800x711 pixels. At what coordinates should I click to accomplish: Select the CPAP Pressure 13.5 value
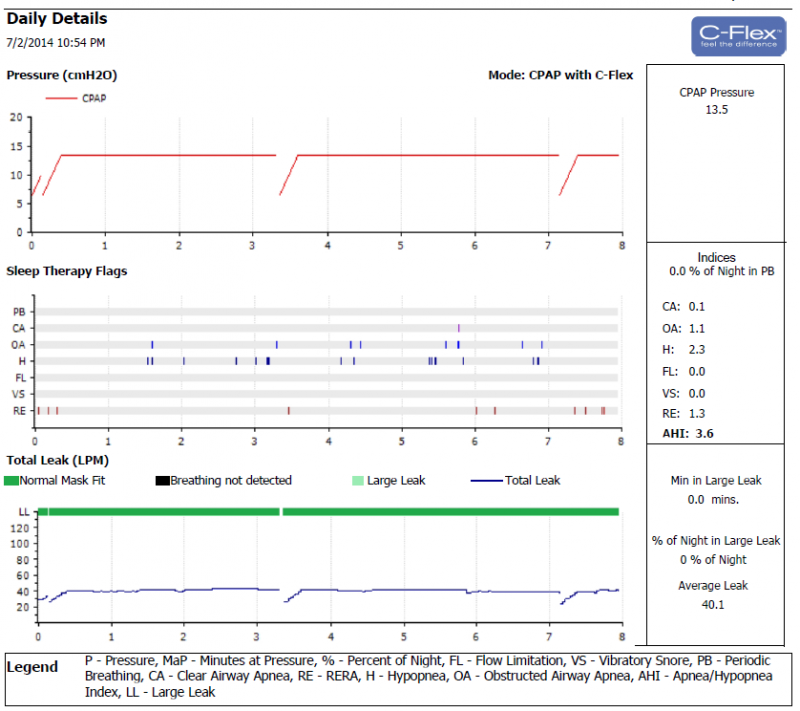click(716, 110)
